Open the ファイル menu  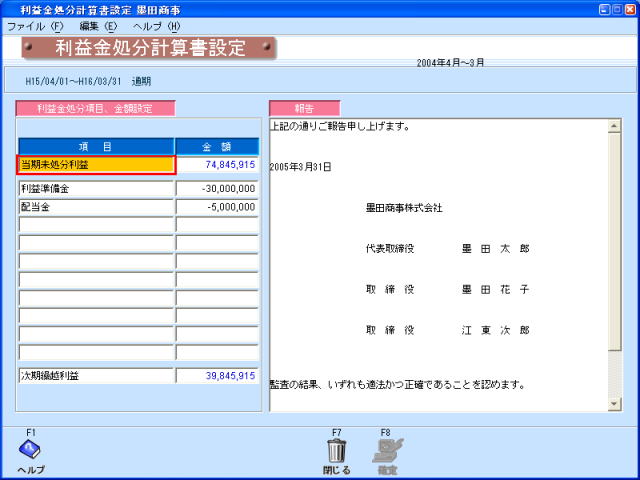(x=34, y=26)
